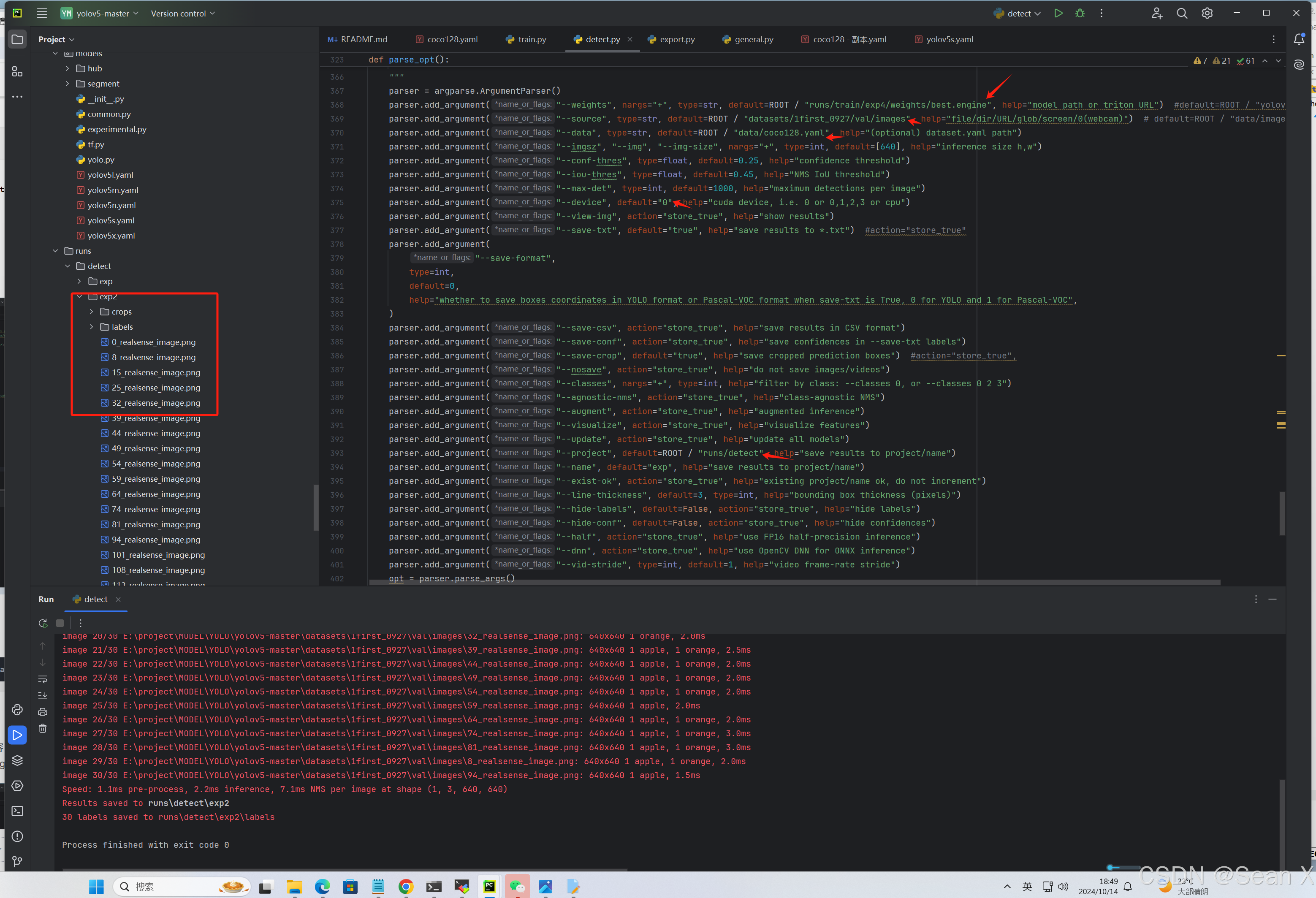Start debugging with the bug icon

click(x=1080, y=13)
